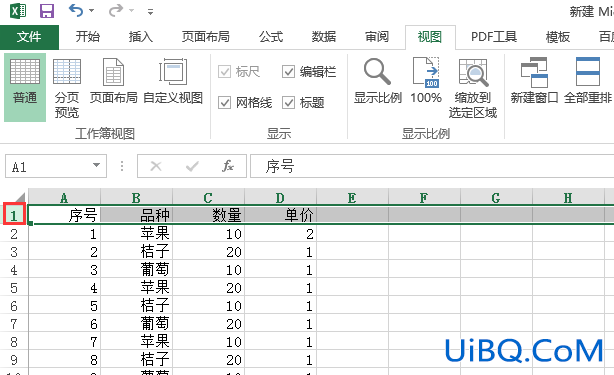This screenshot has height=375, width=614.
Task: Open the 文件 menu
Action: pos(29,37)
